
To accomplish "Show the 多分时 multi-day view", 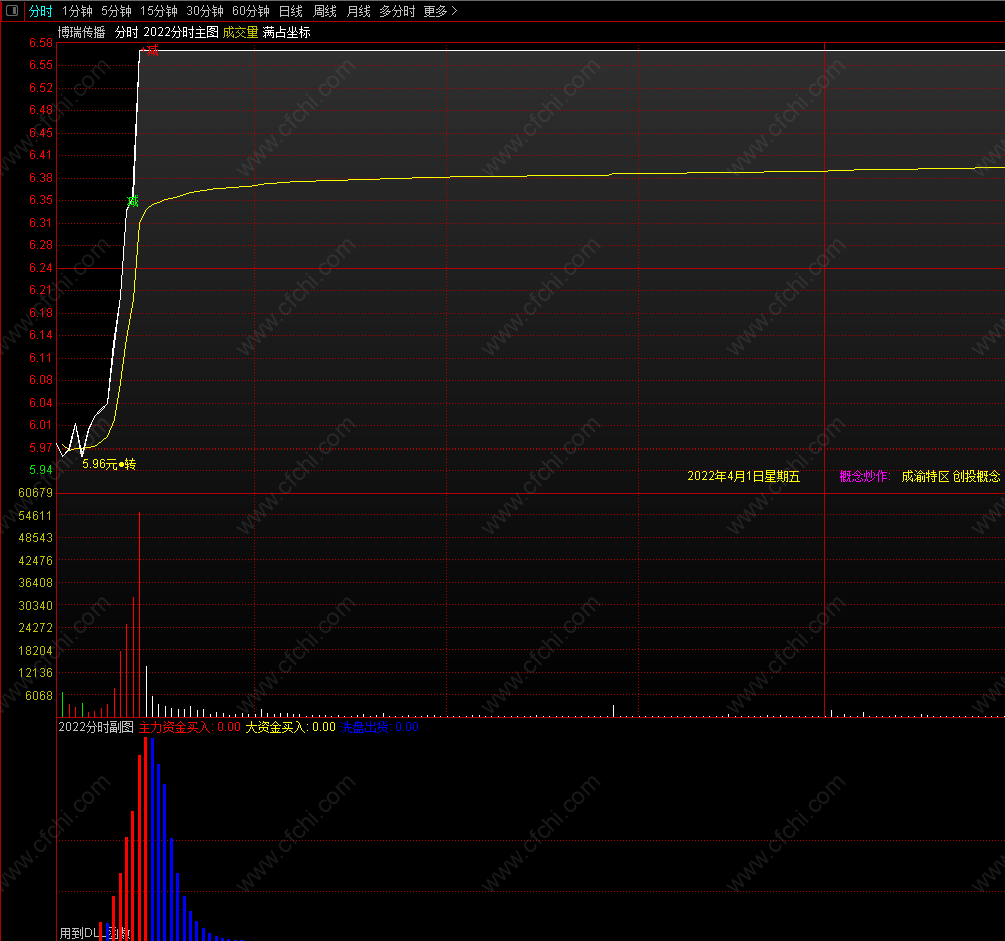I will [397, 11].
